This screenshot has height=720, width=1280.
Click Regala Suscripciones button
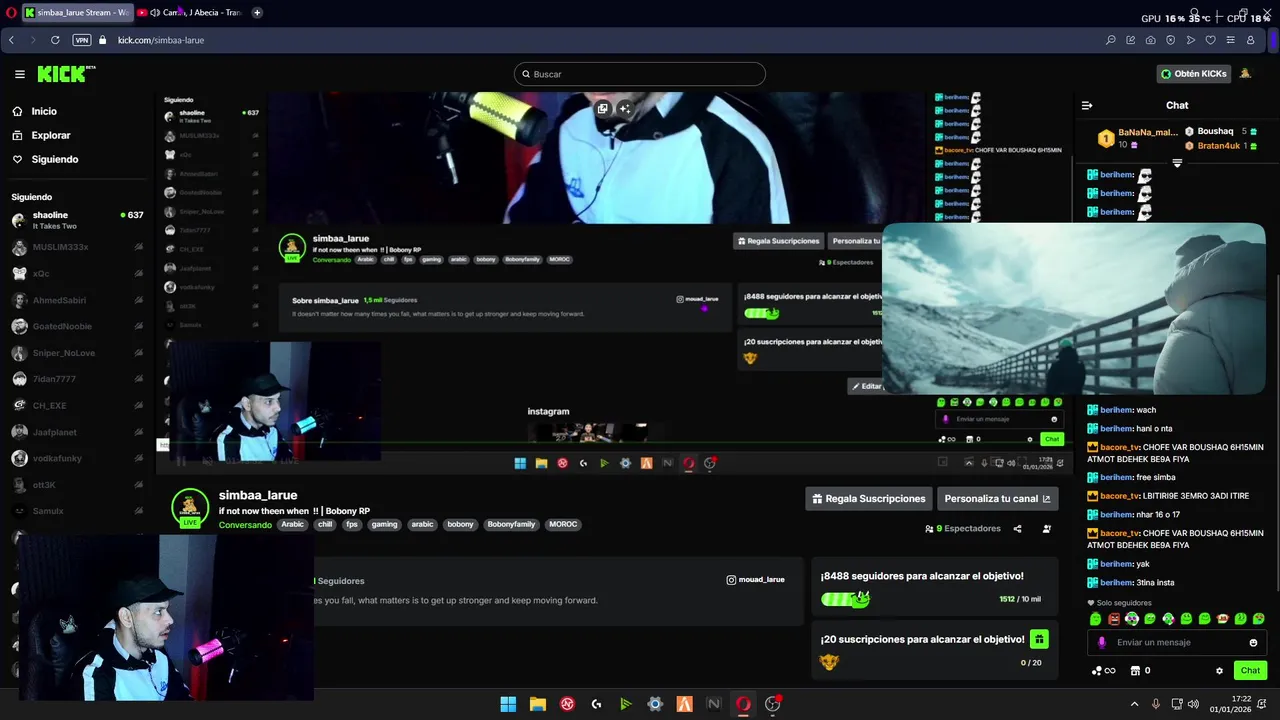[869, 499]
